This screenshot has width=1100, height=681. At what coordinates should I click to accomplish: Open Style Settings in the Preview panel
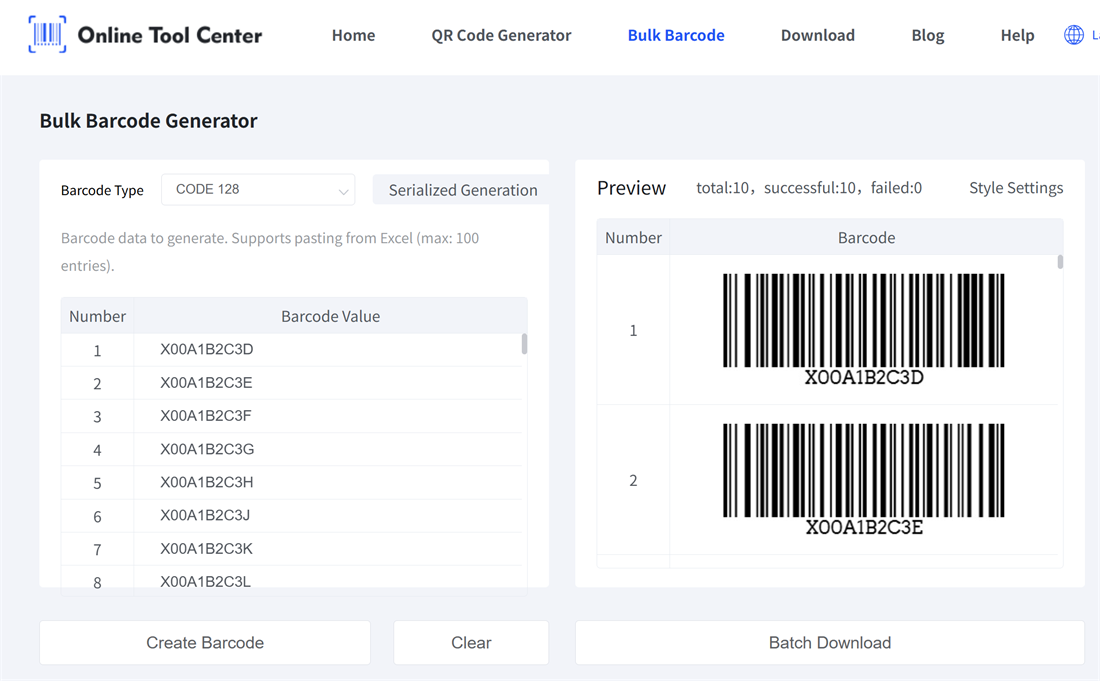coord(1015,187)
